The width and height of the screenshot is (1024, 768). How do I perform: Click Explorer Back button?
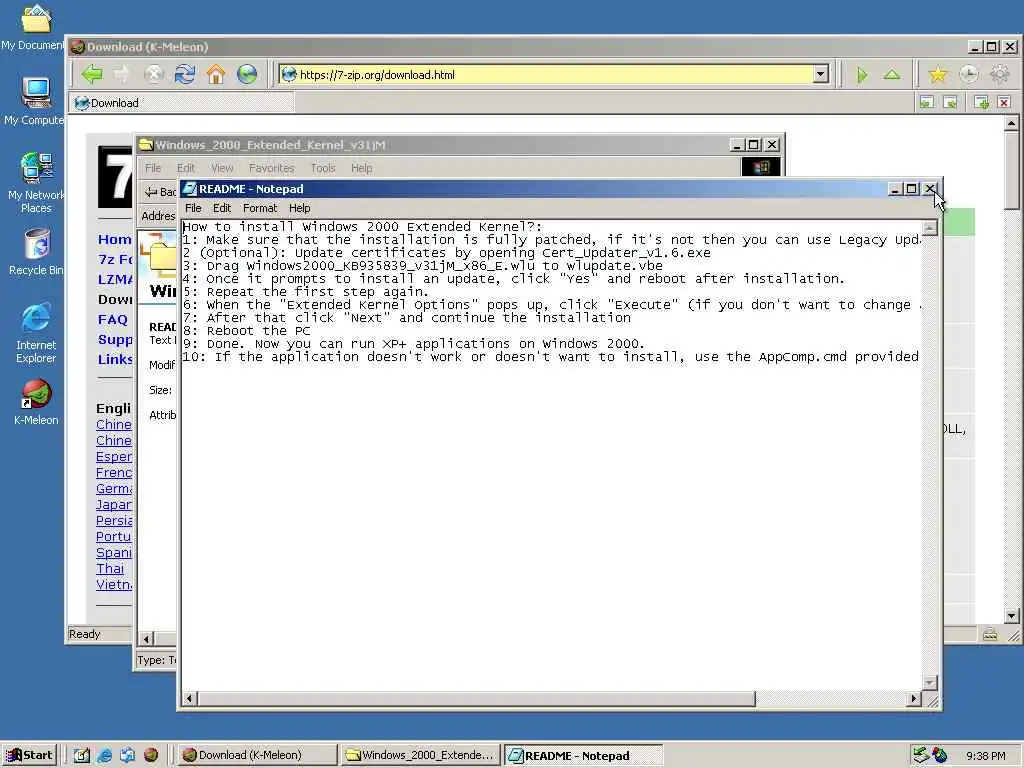(x=160, y=192)
